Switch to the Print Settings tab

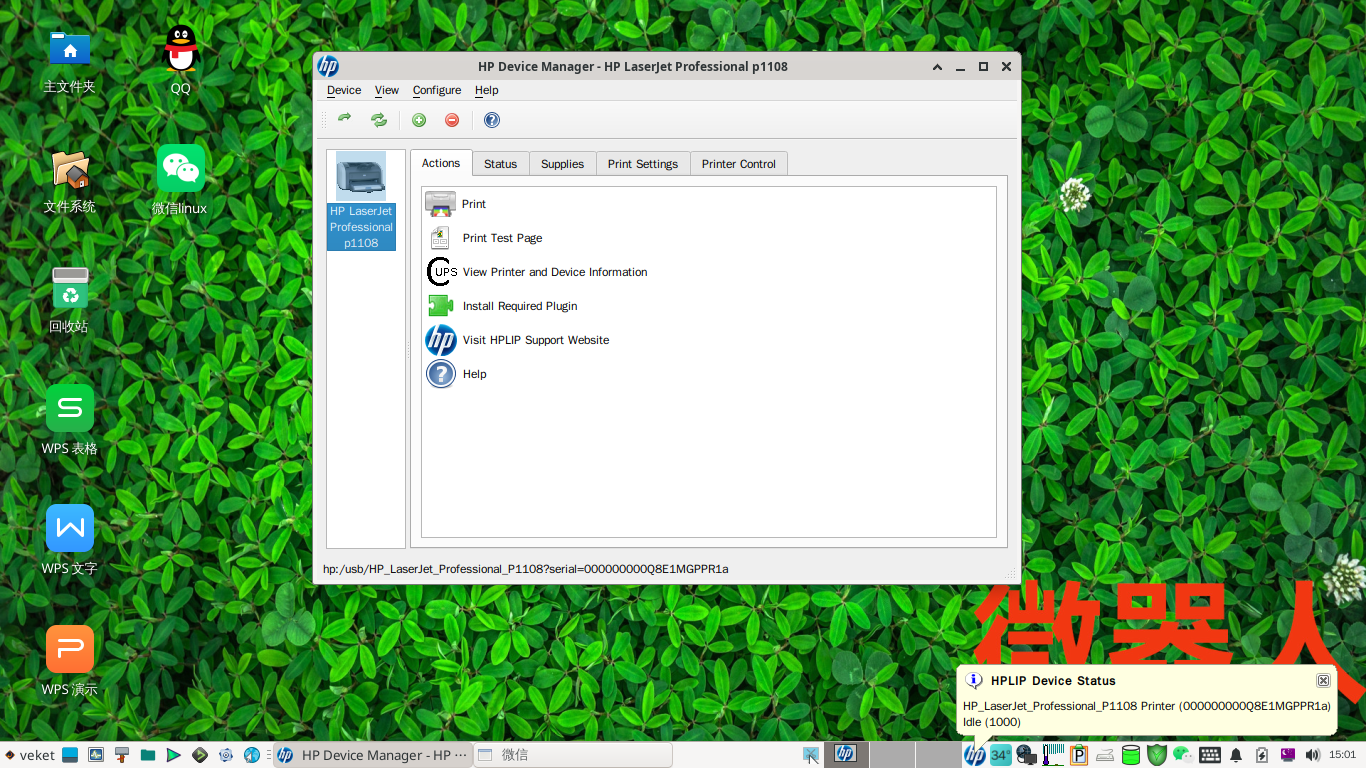click(x=643, y=164)
